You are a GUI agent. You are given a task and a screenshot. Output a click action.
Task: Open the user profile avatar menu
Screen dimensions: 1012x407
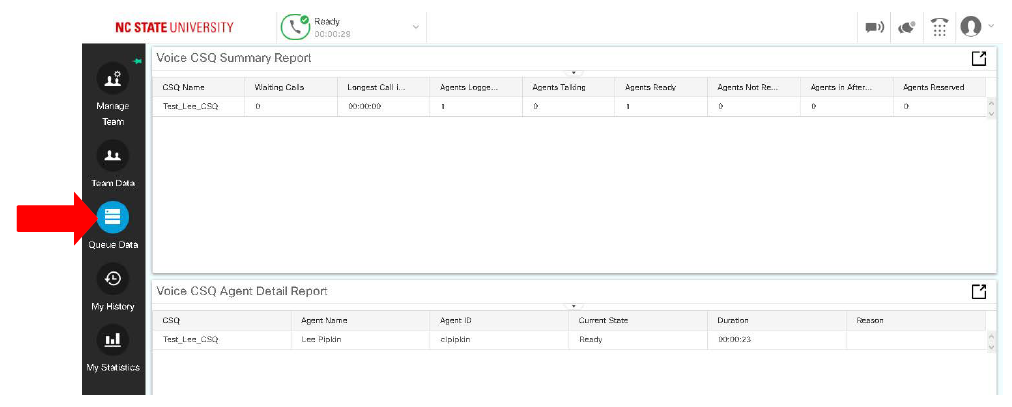point(971,27)
